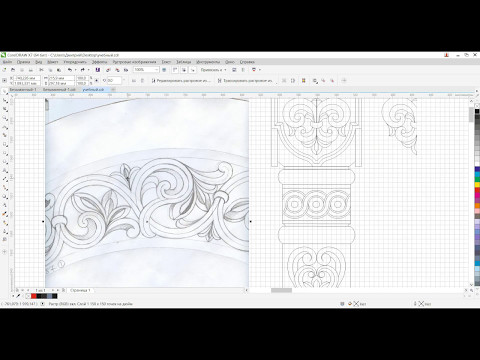Click the Import icon in toolbar
480x360 pixels.
108,70
